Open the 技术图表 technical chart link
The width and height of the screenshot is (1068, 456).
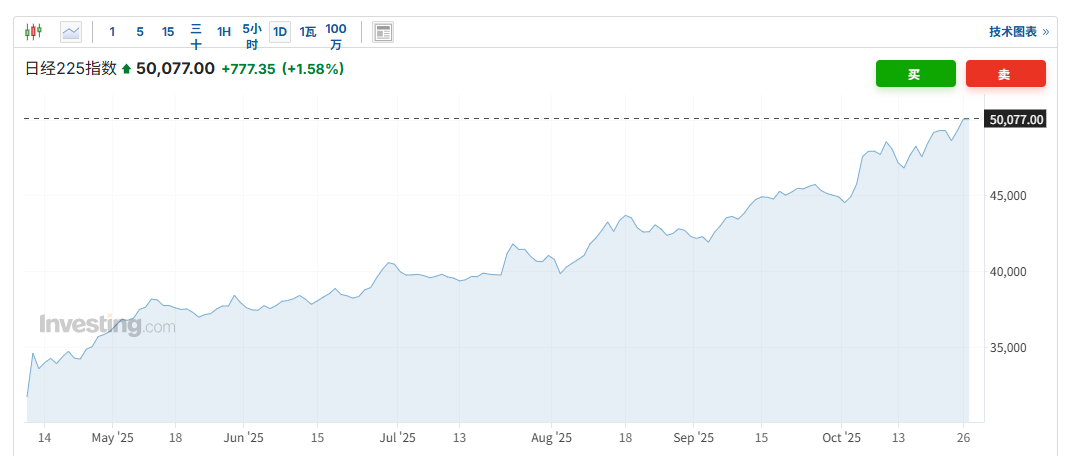point(1013,32)
